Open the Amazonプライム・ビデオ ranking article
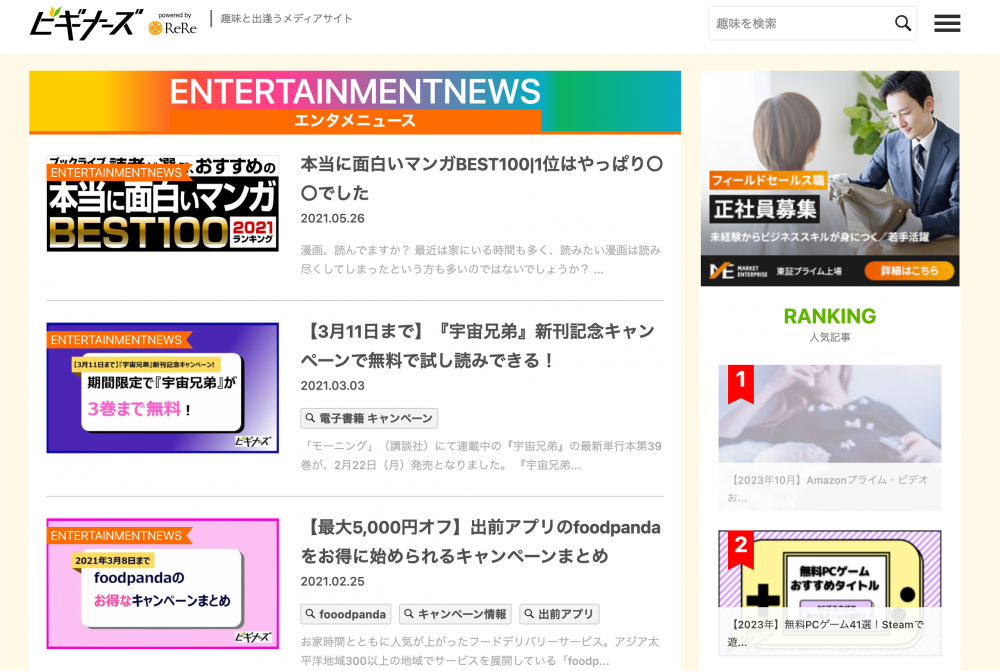Viewport: 1000px width, 671px height. pyautogui.click(x=829, y=488)
